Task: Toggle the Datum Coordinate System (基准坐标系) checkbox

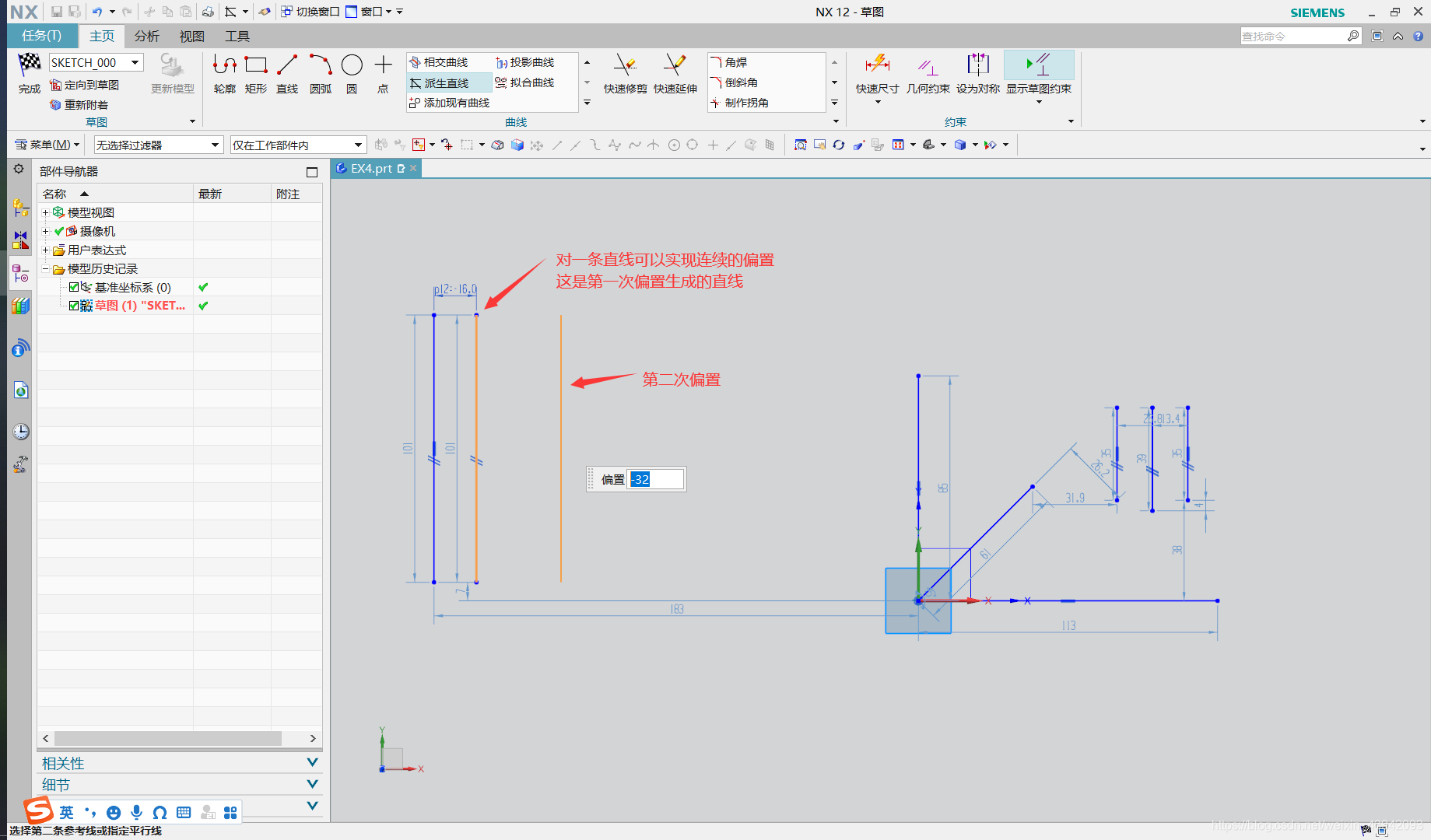Action: coord(74,287)
